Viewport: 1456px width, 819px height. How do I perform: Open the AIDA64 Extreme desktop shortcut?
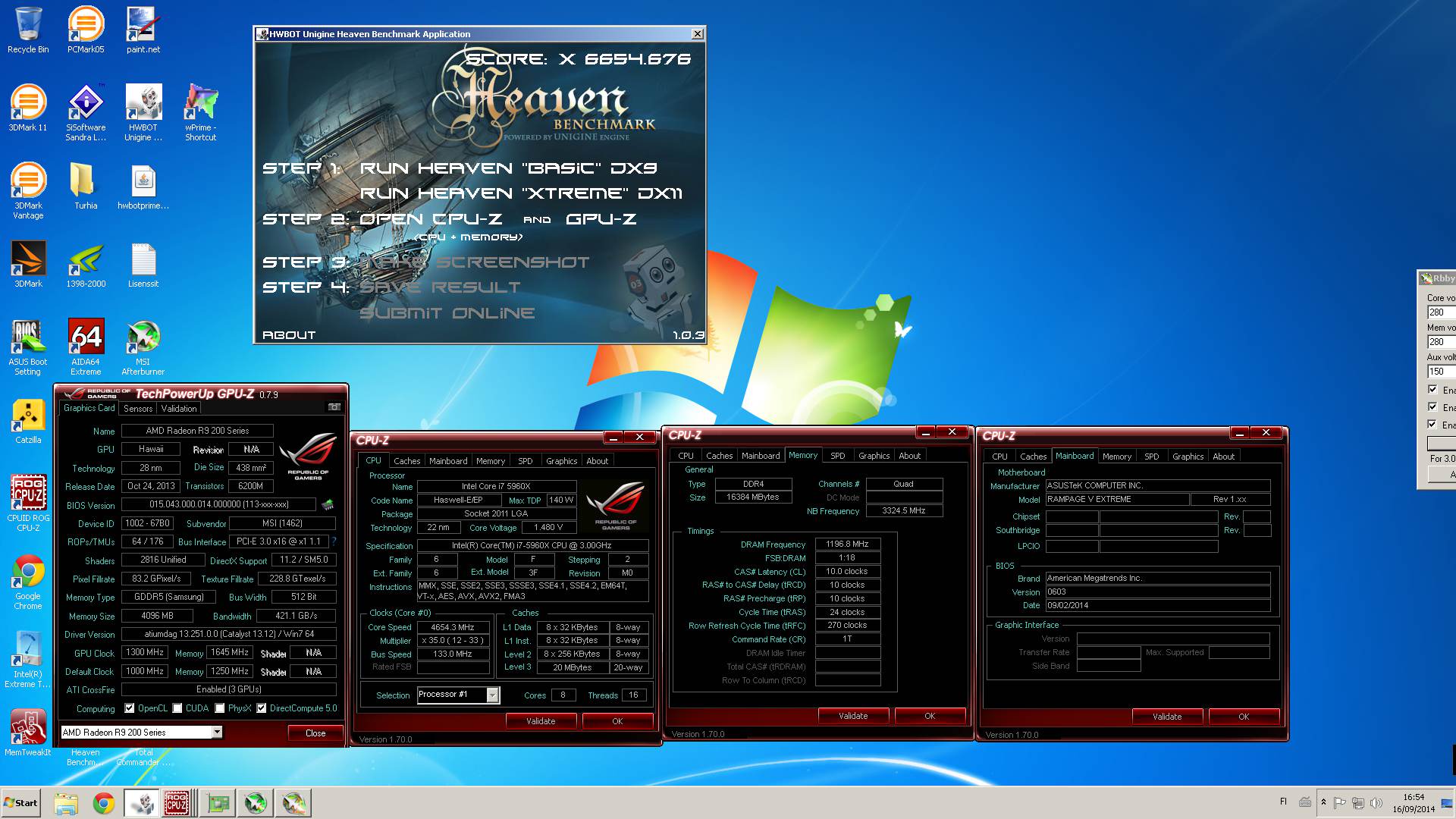(x=86, y=347)
